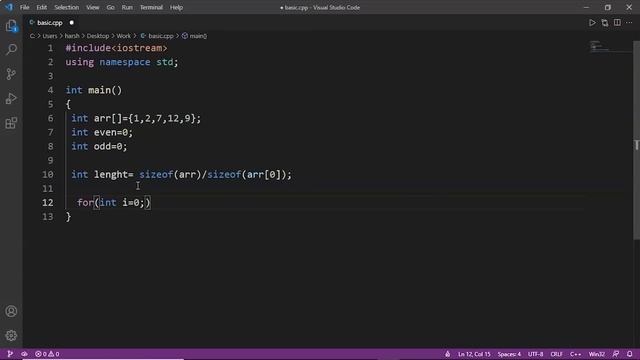This screenshot has width=640, height=360.
Task: Open the File menu
Action: [24, 7]
